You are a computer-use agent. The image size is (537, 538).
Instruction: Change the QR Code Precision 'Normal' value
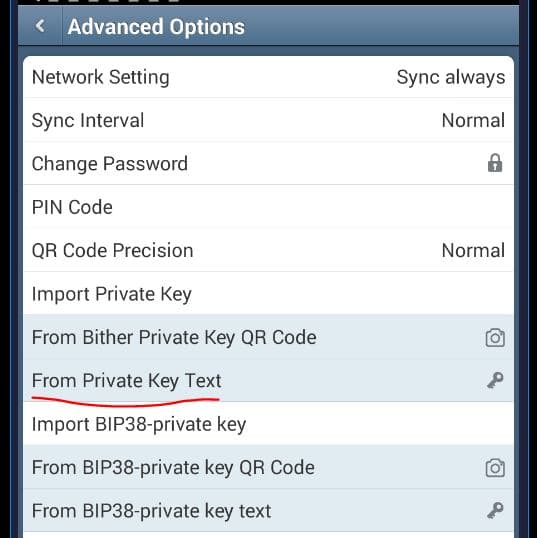tap(473, 250)
